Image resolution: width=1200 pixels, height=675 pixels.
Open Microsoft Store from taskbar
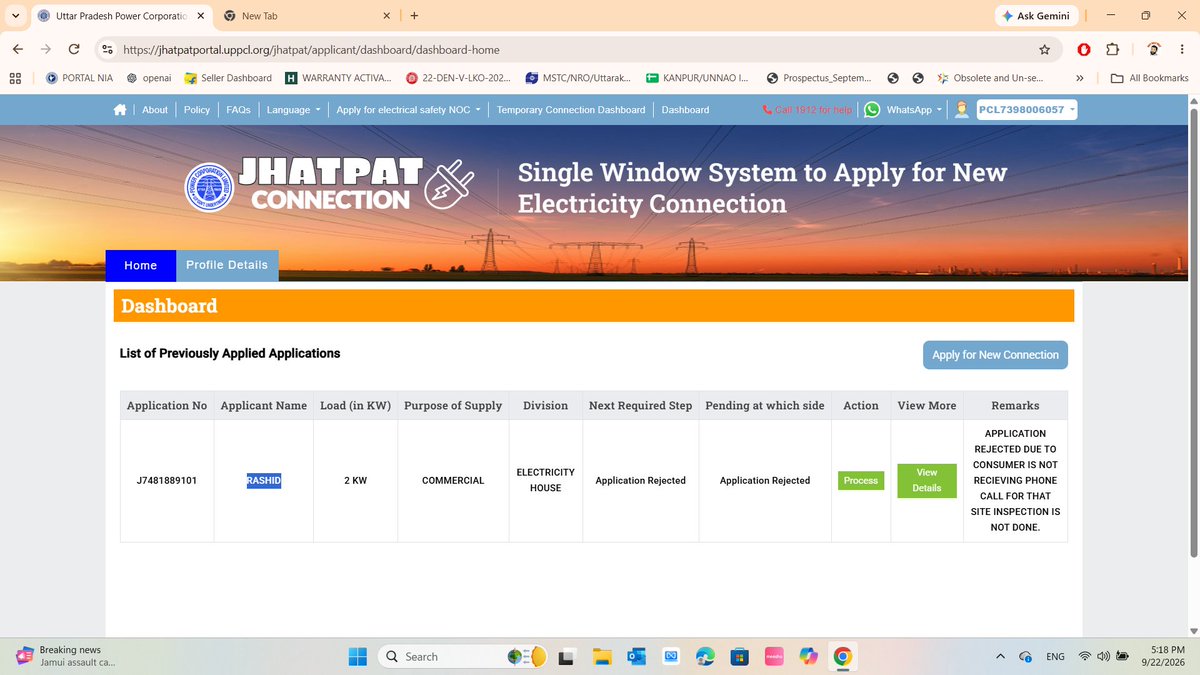(x=740, y=656)
